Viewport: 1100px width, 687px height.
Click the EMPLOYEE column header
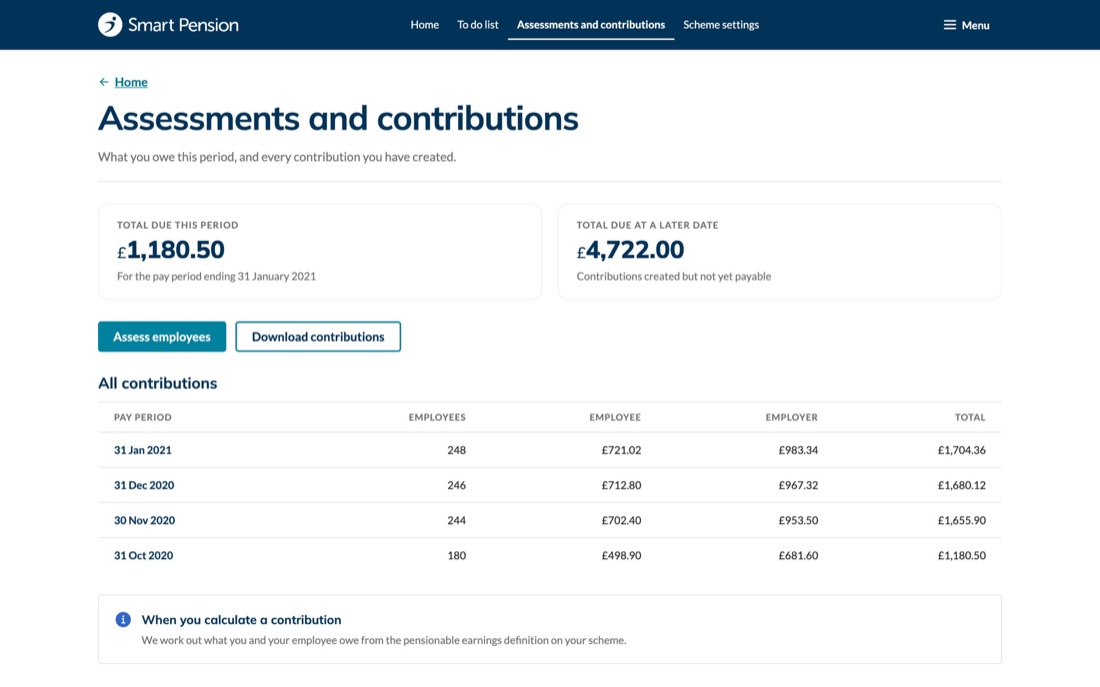pyautogui.click(x=615, y=418)
